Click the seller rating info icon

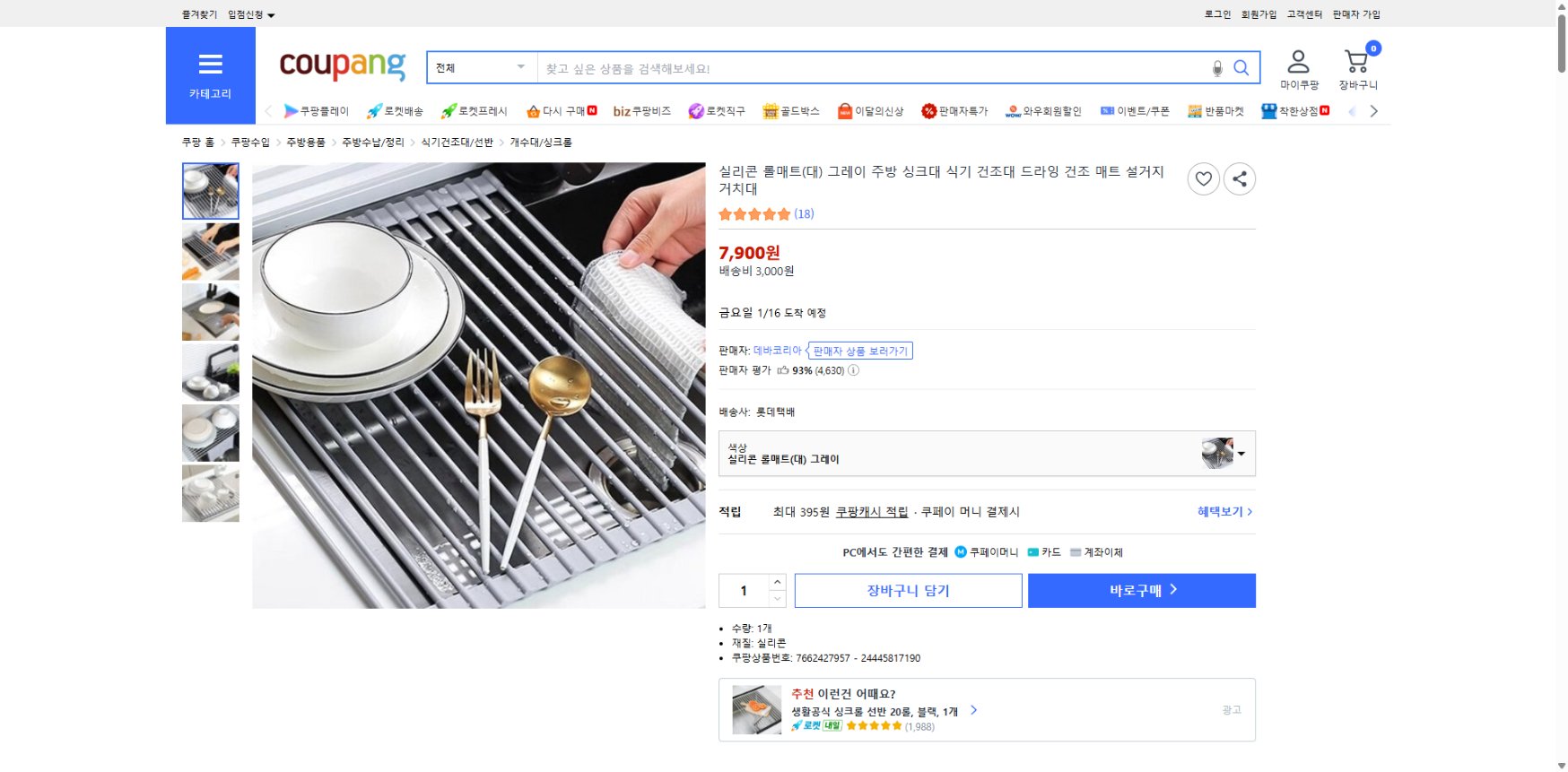pos(853,369)
